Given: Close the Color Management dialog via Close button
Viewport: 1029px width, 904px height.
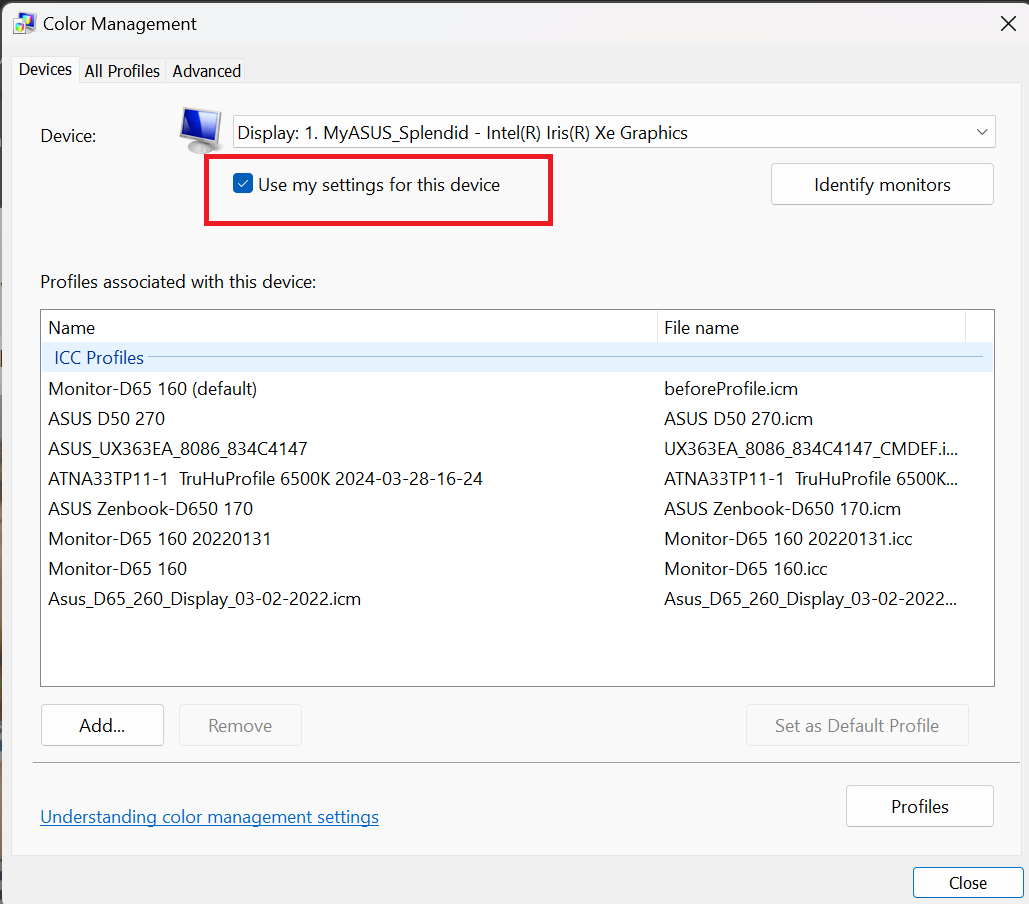Looking at the screenshot, I should [x=967, y=882].
